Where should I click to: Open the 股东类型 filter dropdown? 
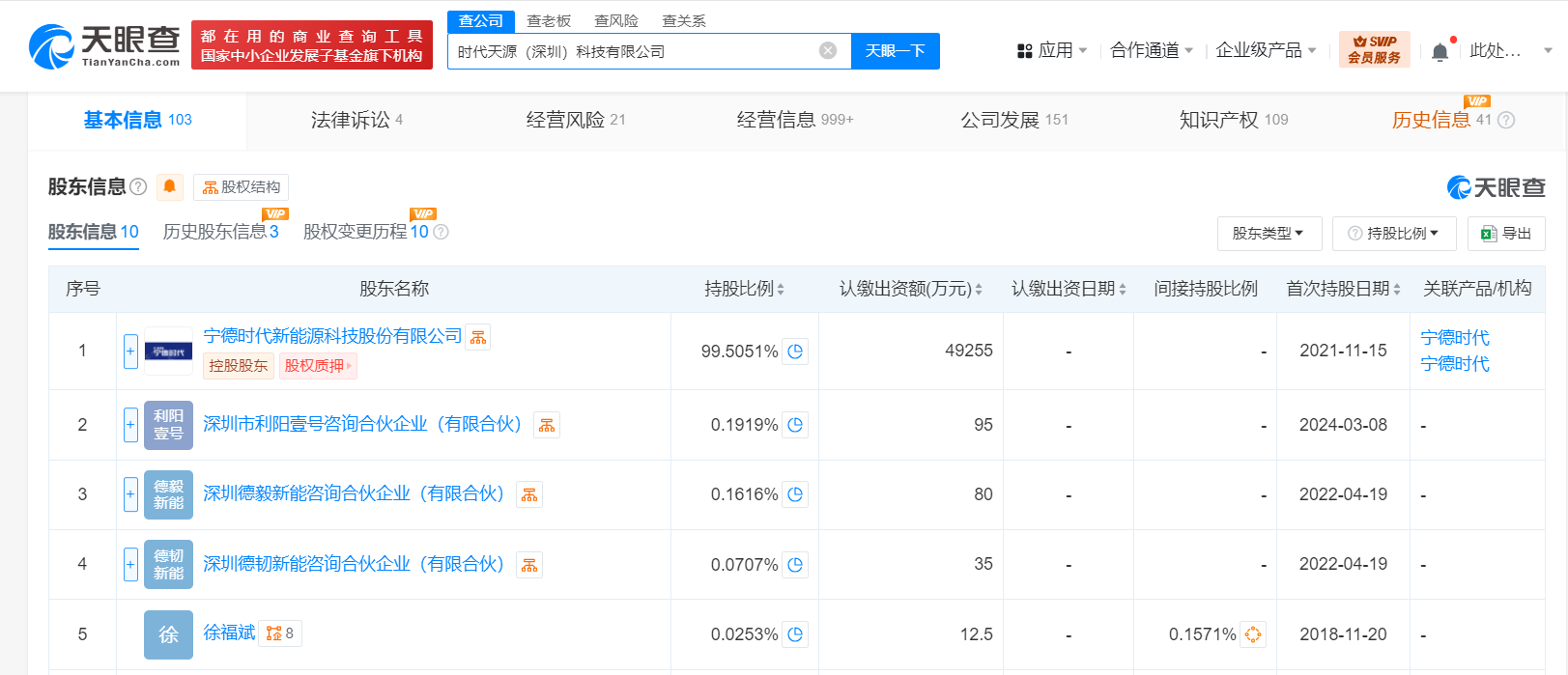point(1268,234)
